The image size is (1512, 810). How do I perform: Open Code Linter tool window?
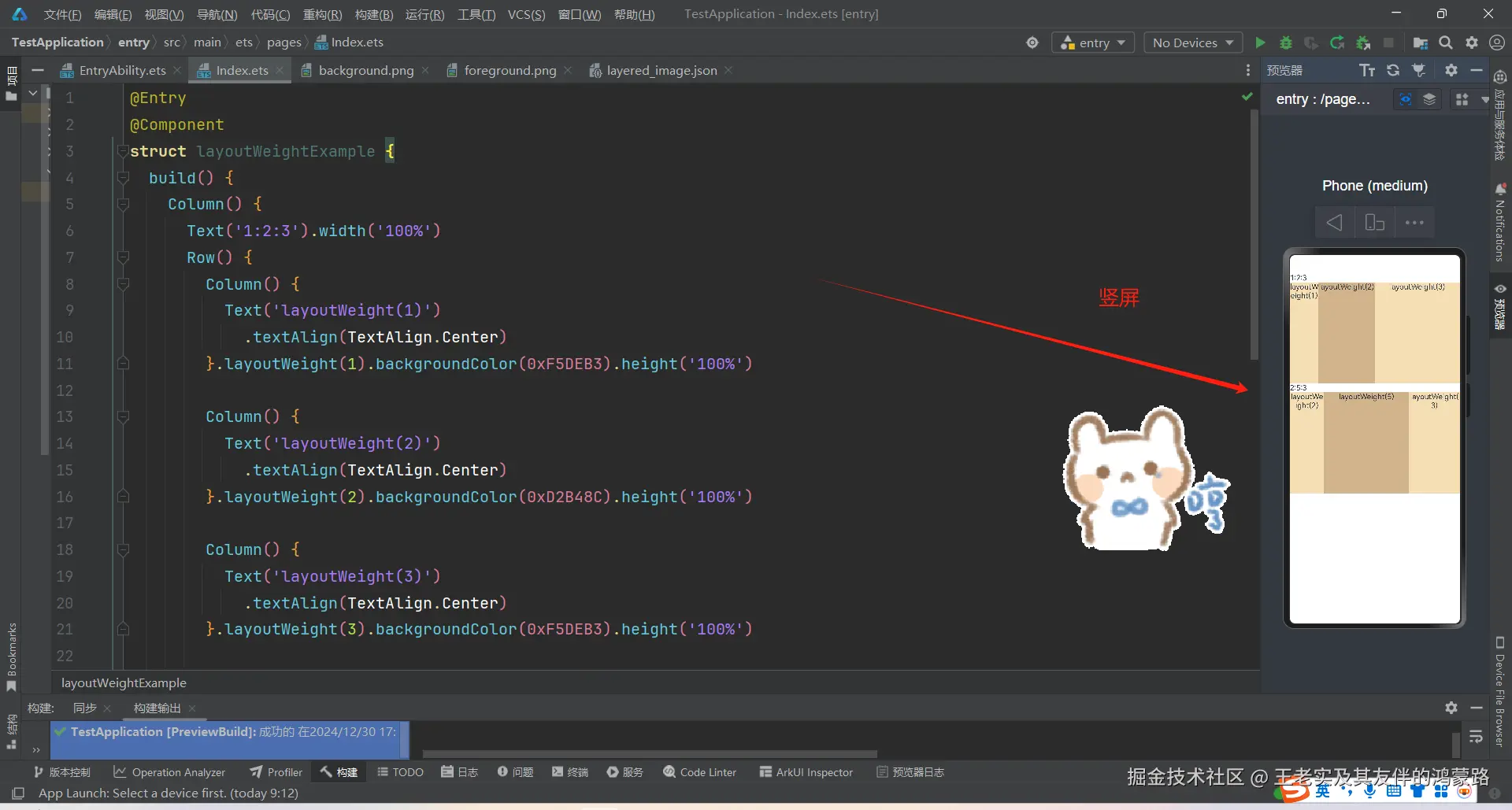tap(699, 772)
